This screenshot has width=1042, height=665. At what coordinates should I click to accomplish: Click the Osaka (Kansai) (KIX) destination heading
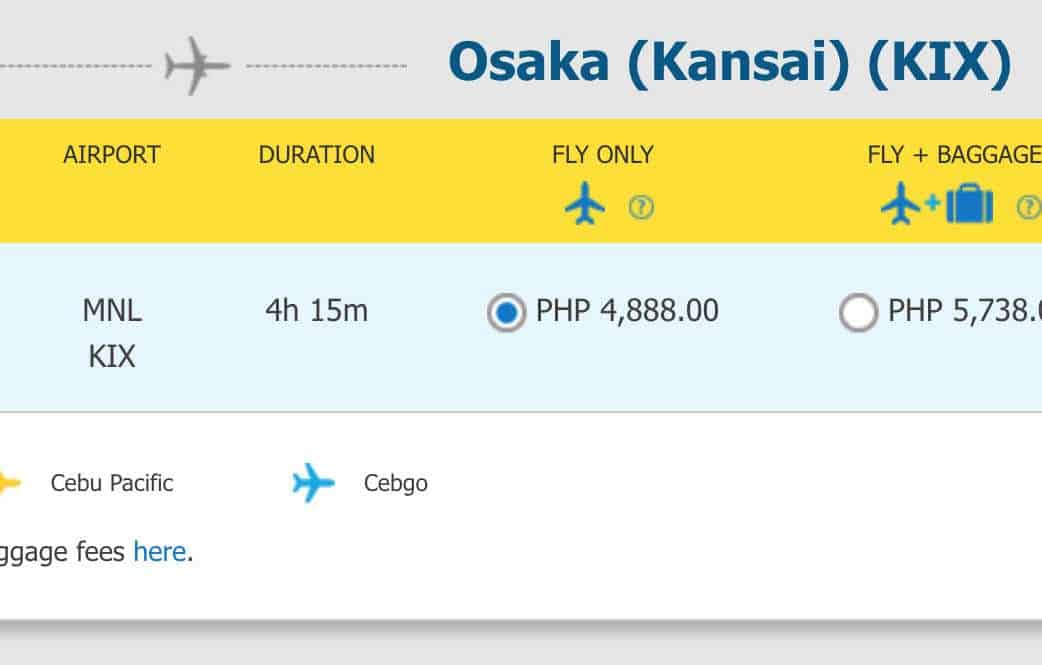coord(730,62)
